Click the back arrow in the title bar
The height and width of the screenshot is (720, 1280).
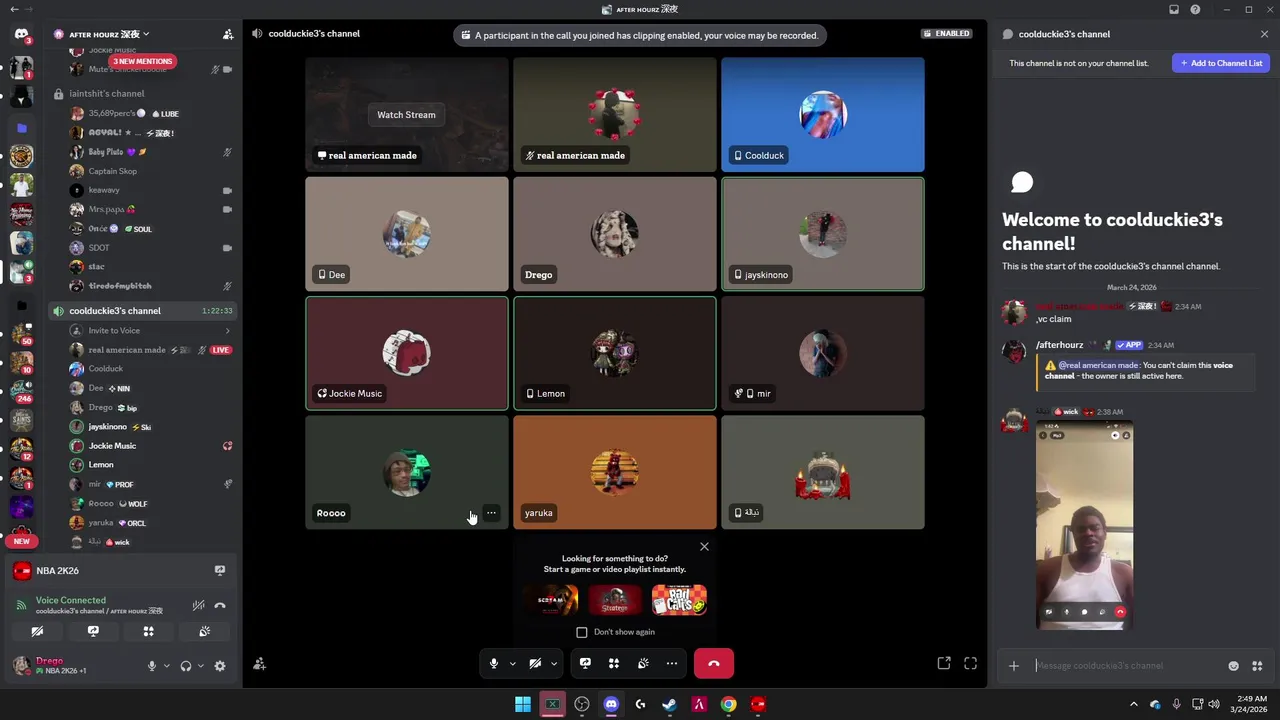pos(14,9)
